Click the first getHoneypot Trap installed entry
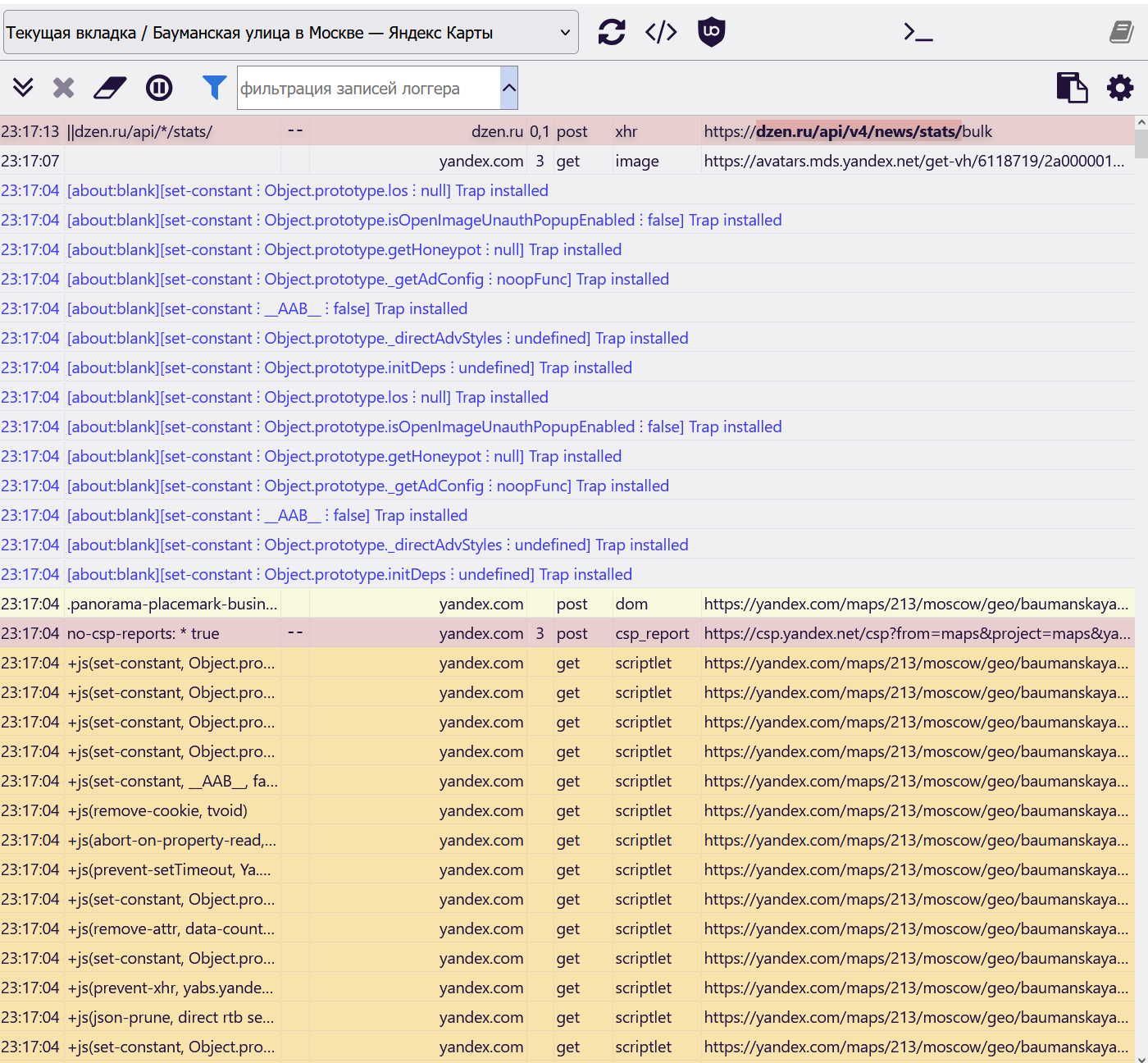1148x1063 pixels. pos(344,249)
